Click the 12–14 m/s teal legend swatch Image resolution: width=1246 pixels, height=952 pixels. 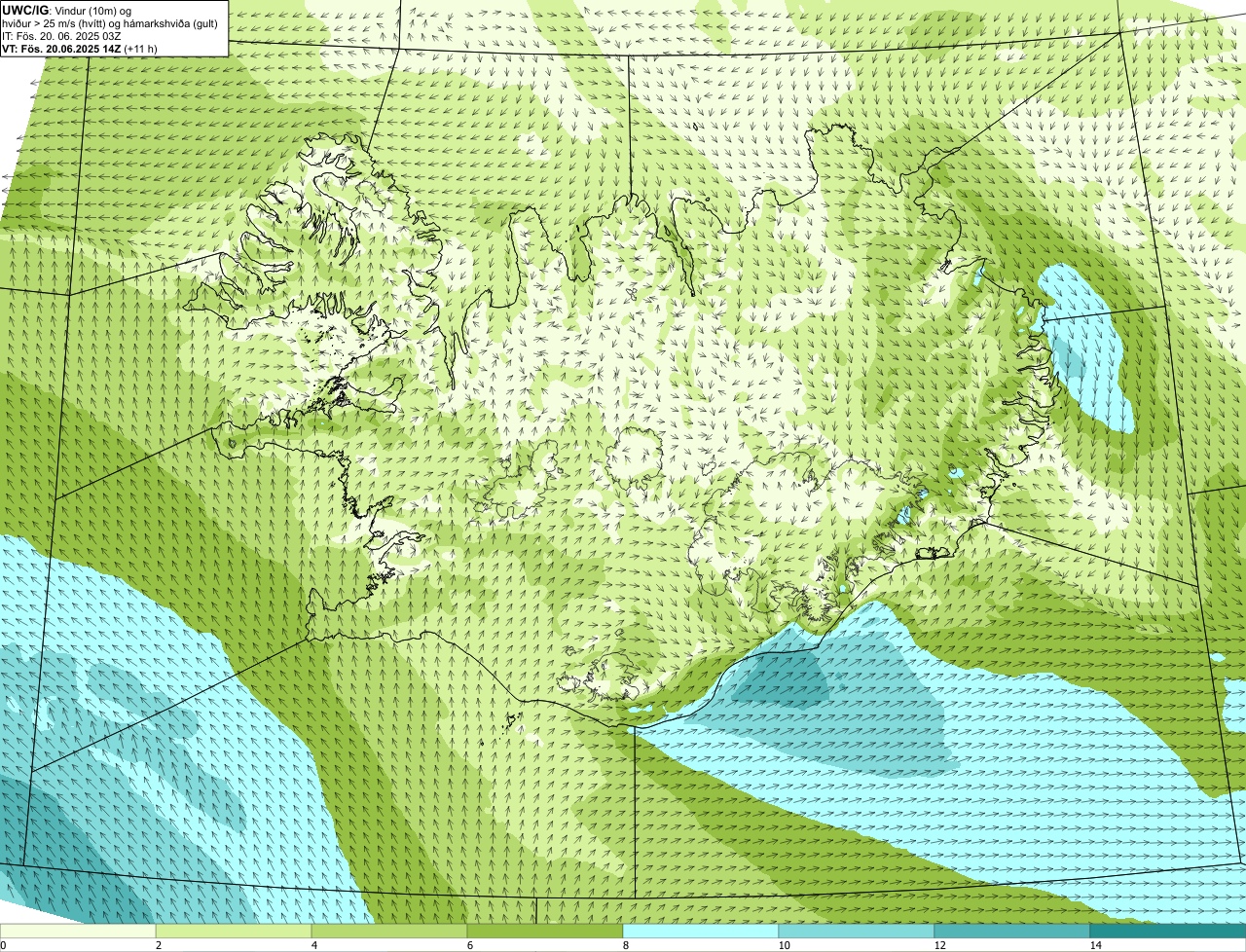[x=1012, y=931]
